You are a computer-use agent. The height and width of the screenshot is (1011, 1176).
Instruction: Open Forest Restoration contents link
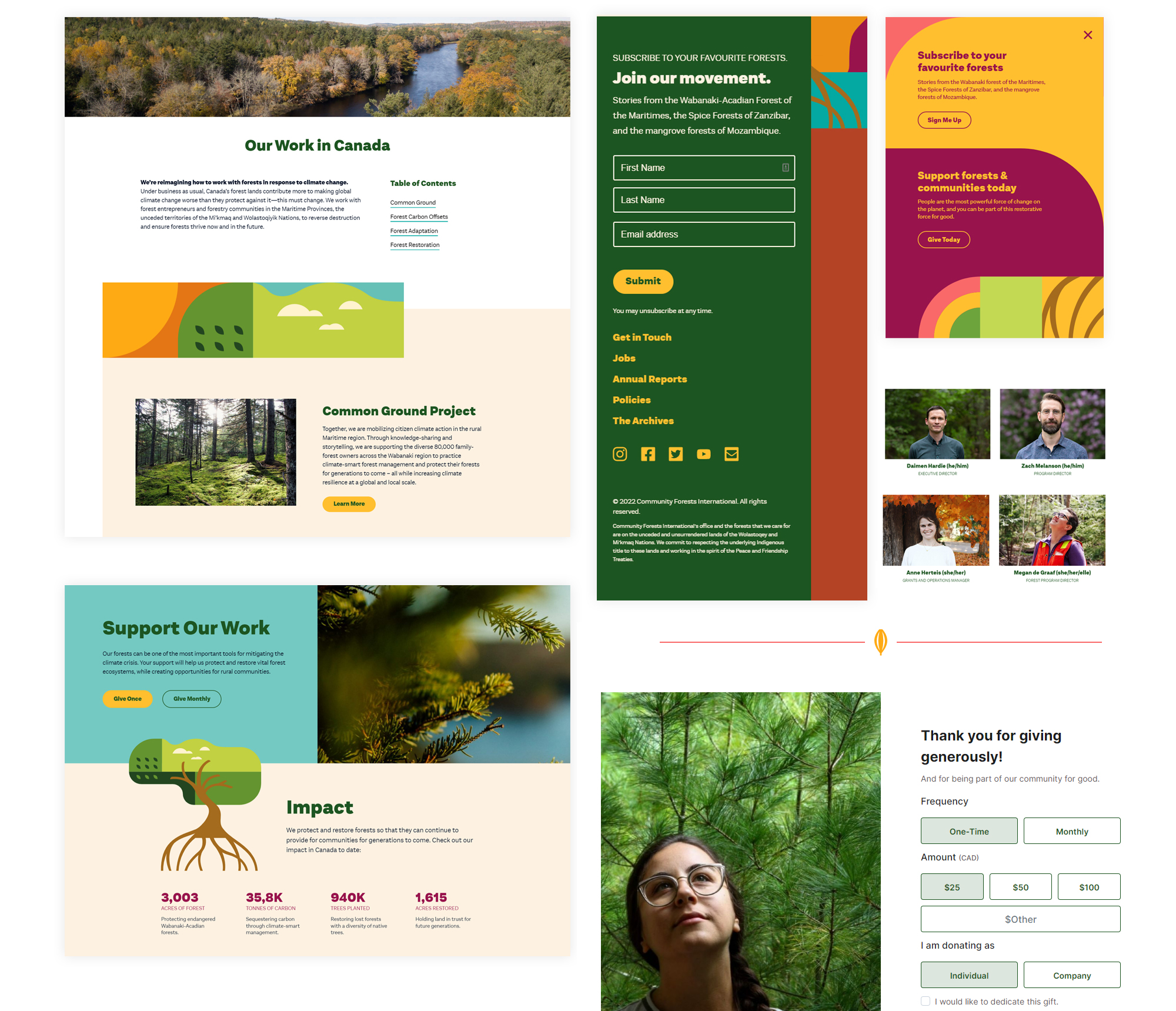coord(415,245)
